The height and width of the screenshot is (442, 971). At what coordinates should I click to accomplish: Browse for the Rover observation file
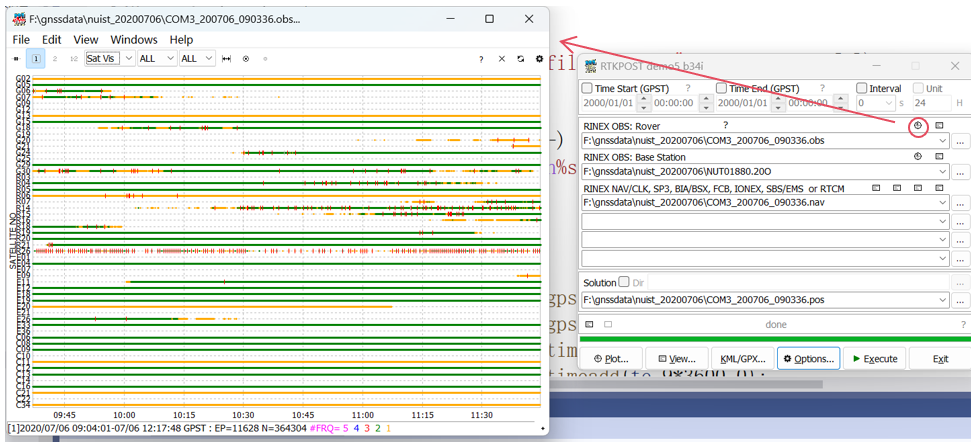[x=960, y=141]
